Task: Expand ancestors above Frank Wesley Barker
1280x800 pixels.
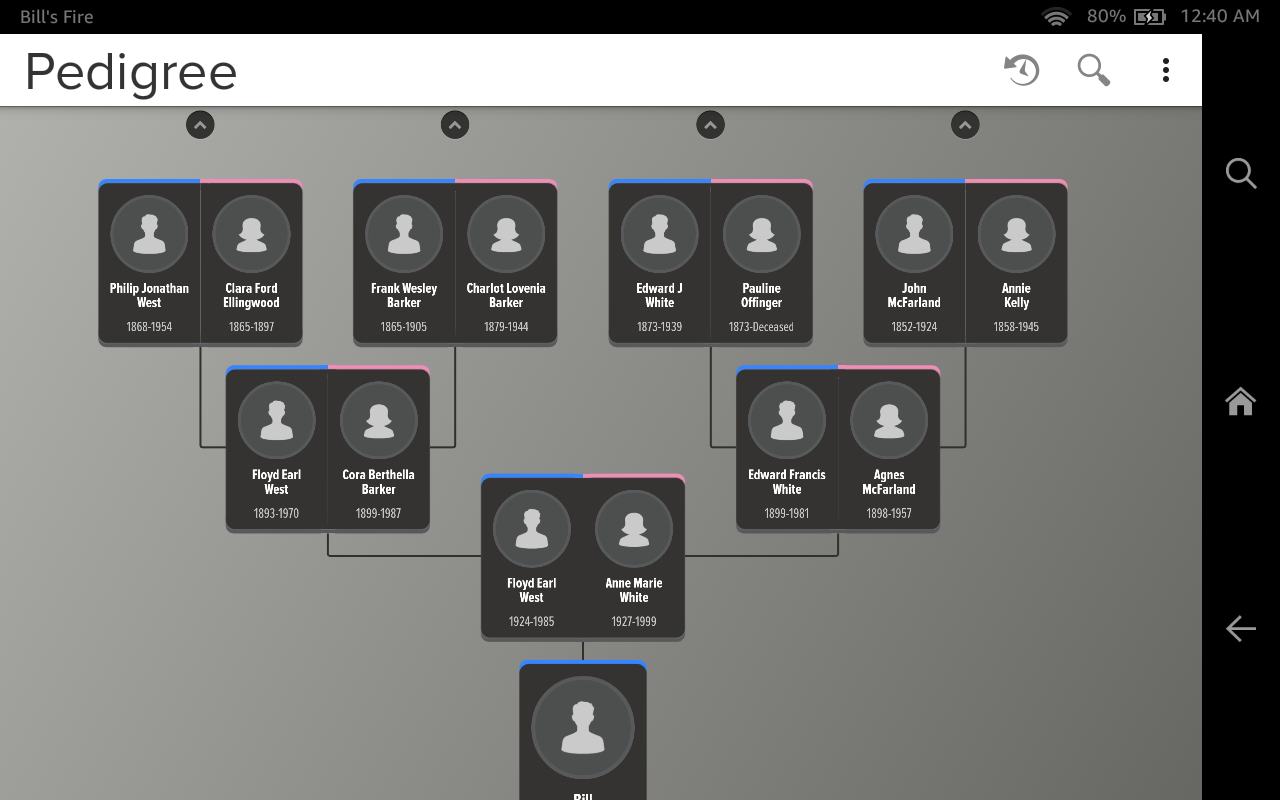Action: 455,124
